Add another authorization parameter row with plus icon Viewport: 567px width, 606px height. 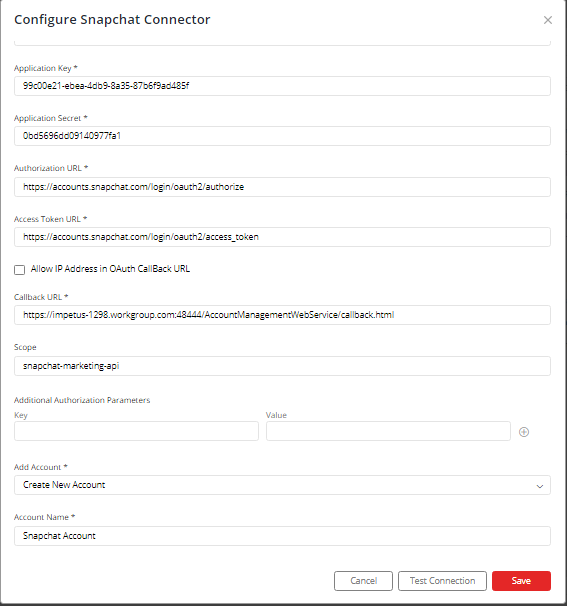pos(524,432)
